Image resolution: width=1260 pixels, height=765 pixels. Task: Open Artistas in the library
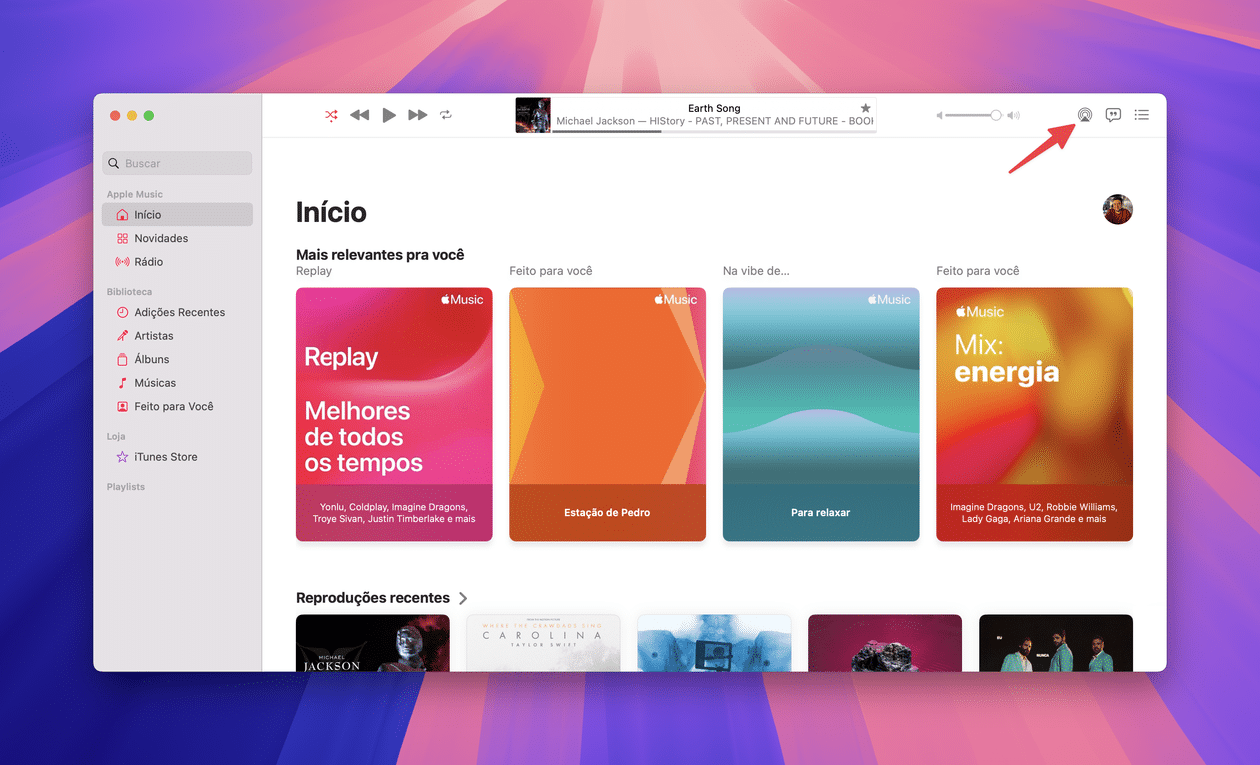(x=177, y=336)
